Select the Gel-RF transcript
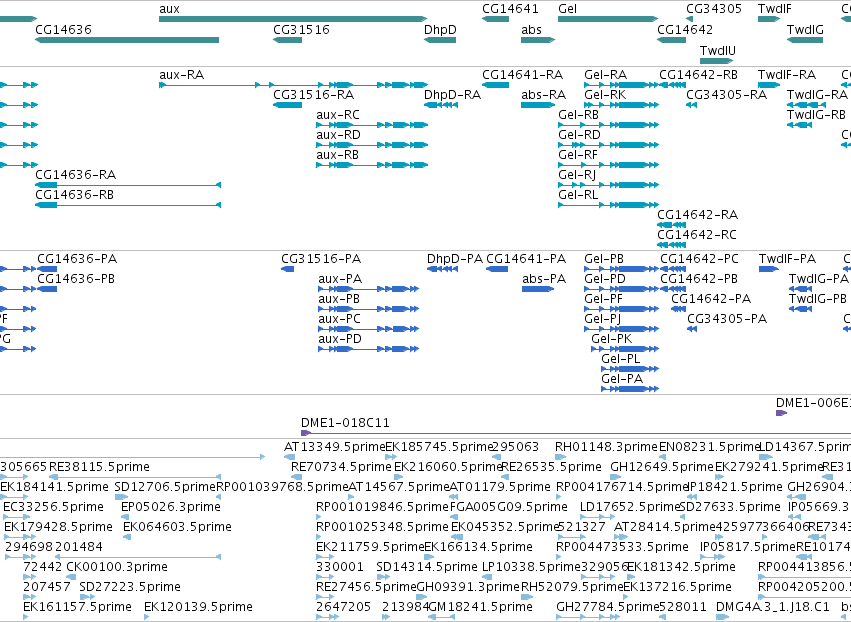The width and height of the screenshot is (851, 622). click(608, 165)
